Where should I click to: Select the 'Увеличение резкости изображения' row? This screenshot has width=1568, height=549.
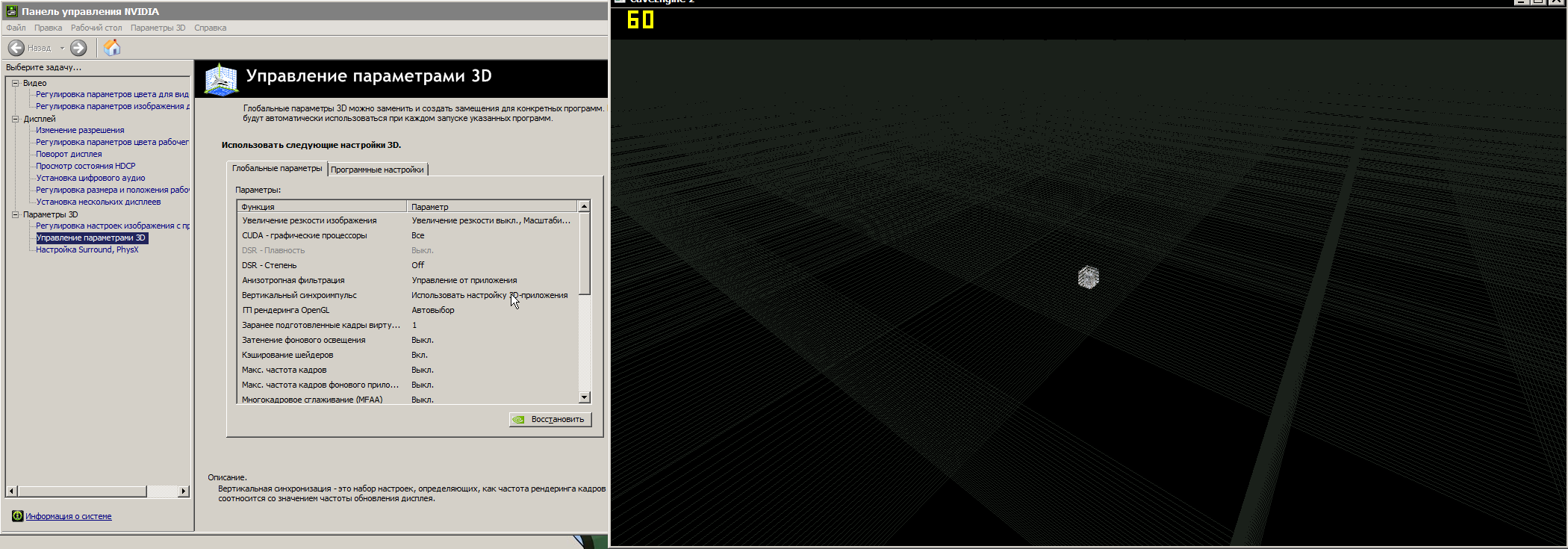click(x=408, y=220)
